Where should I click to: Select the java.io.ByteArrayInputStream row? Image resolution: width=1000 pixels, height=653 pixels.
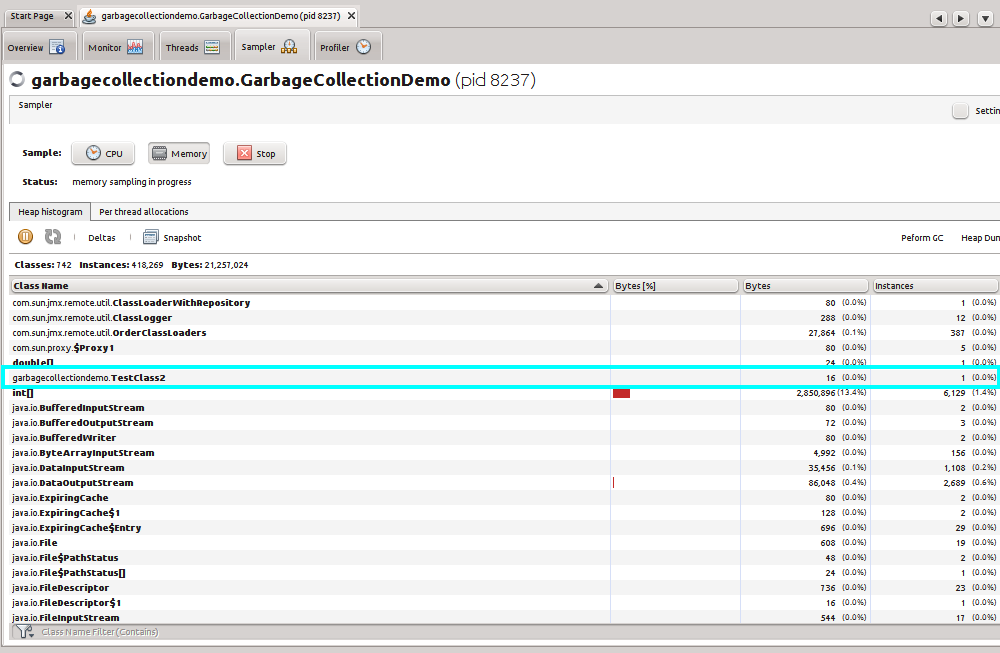504,453
